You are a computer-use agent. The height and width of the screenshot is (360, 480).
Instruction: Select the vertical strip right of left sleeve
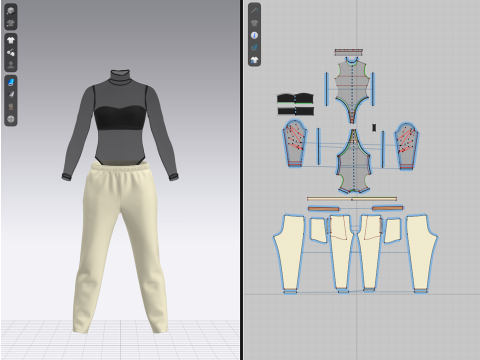pyautogui.click(x=318, y=146)
